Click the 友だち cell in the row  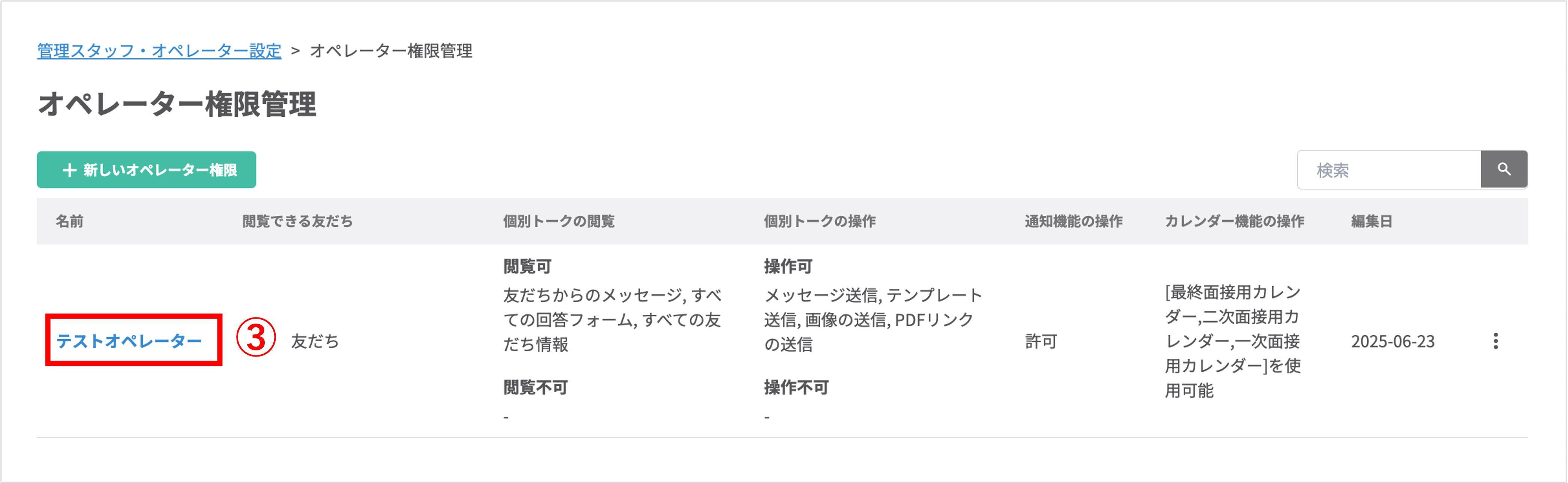pyautogui.click(x=315, y=341)
